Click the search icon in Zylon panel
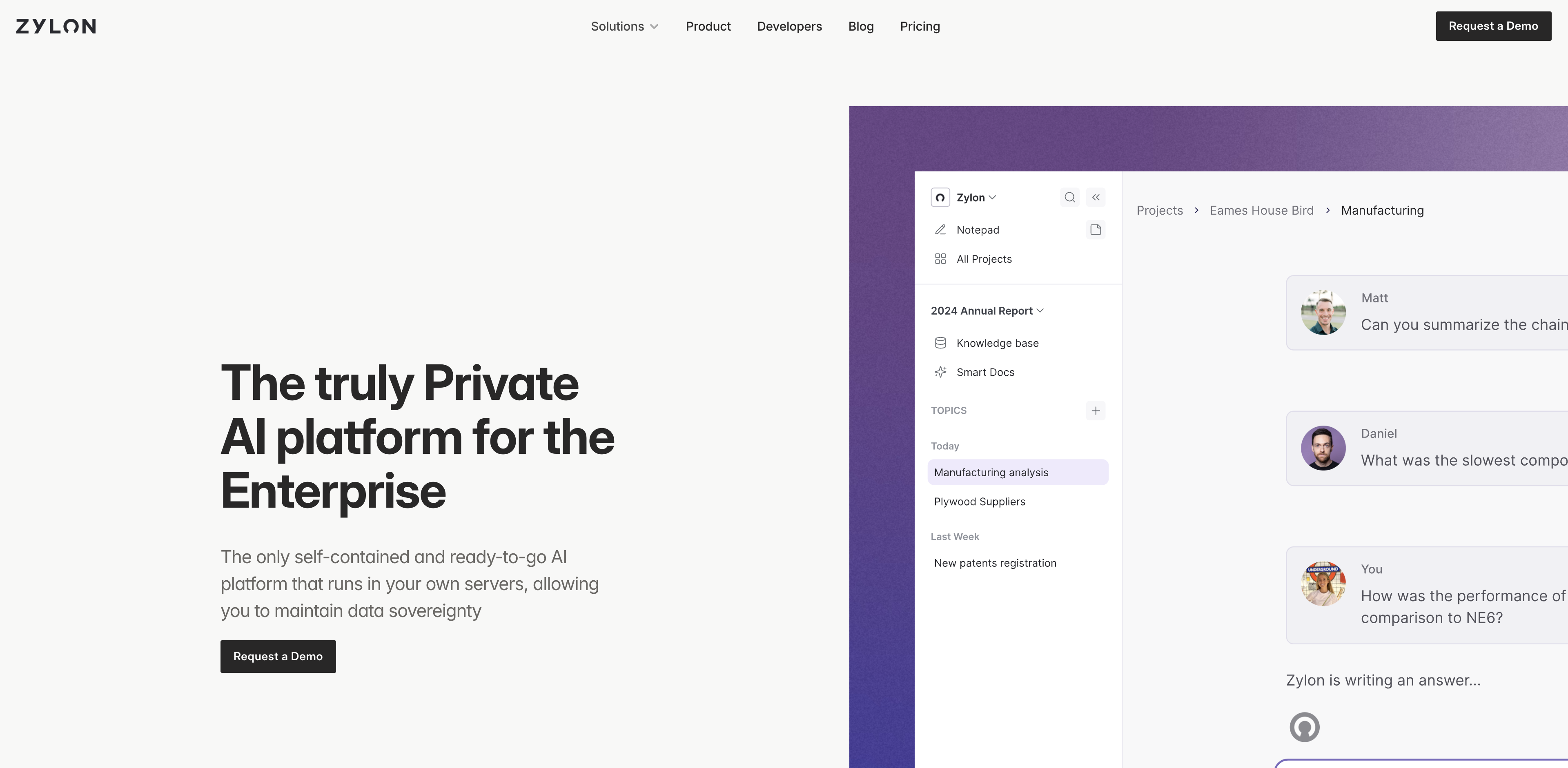The image size is (1568, 768). tap(1068, 197)
